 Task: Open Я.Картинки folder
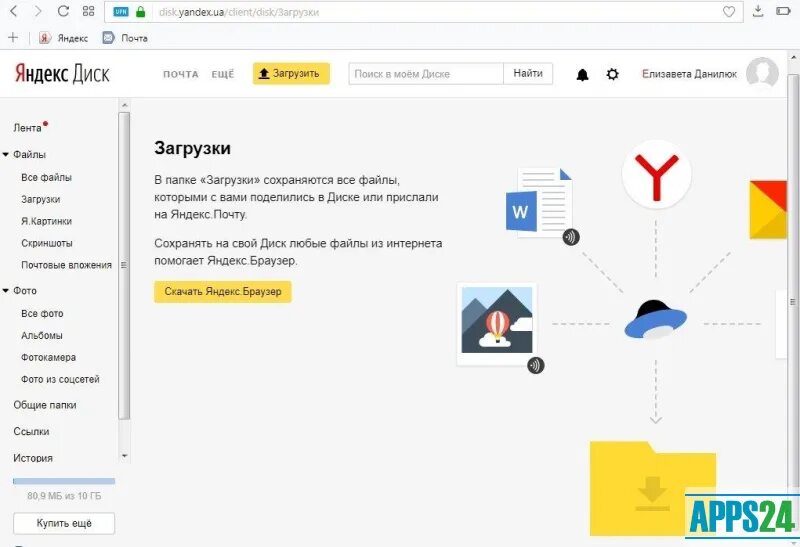(46, 221)
